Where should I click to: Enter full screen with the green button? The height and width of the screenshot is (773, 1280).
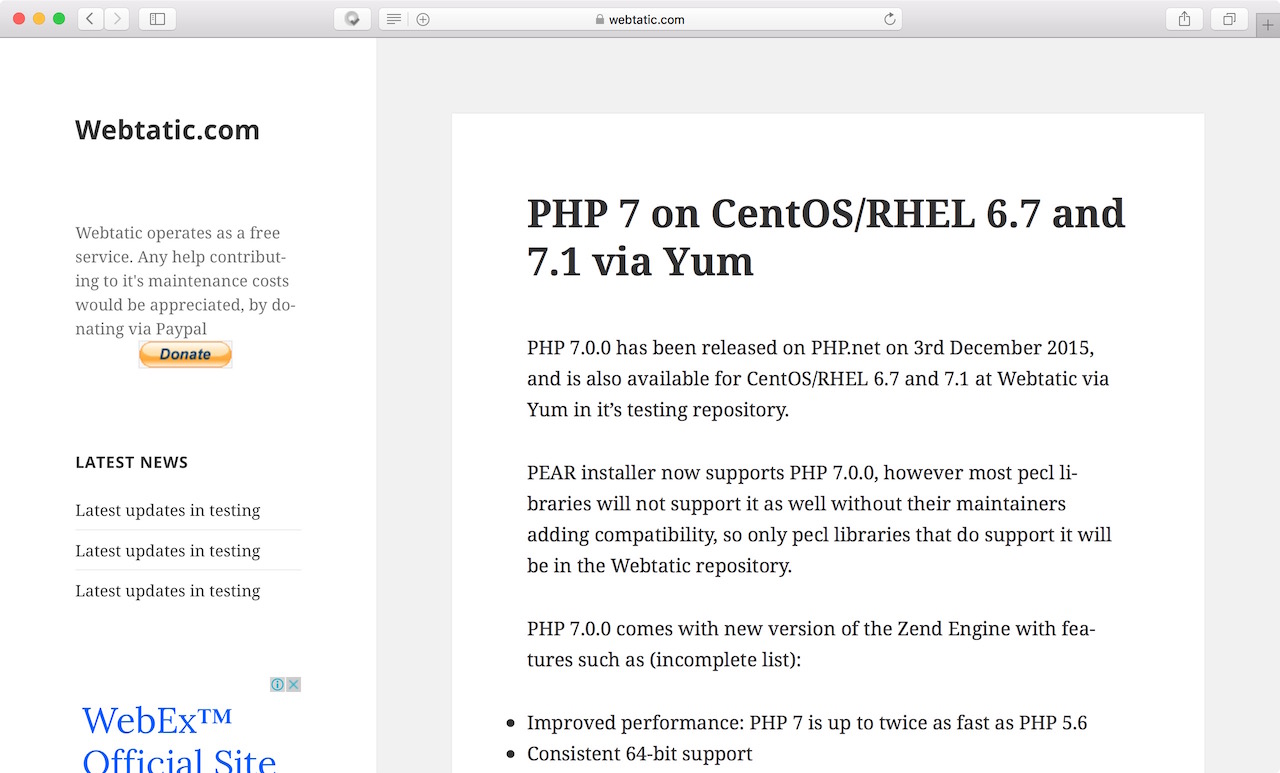(59, 19)
